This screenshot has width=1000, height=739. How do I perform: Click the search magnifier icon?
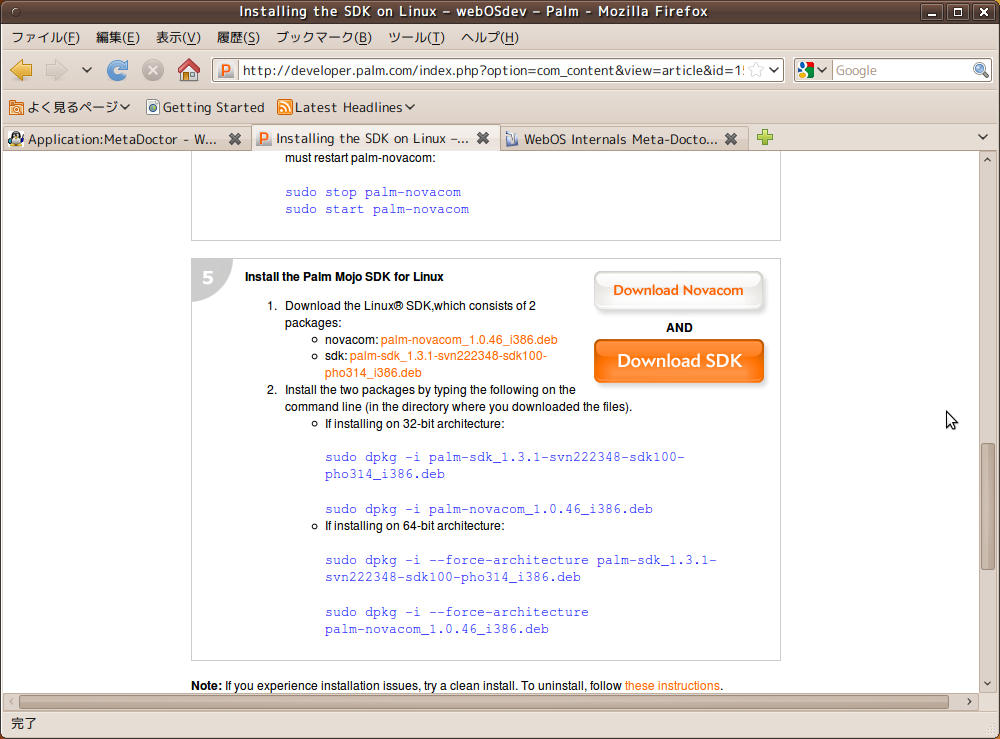click(981, 70)
